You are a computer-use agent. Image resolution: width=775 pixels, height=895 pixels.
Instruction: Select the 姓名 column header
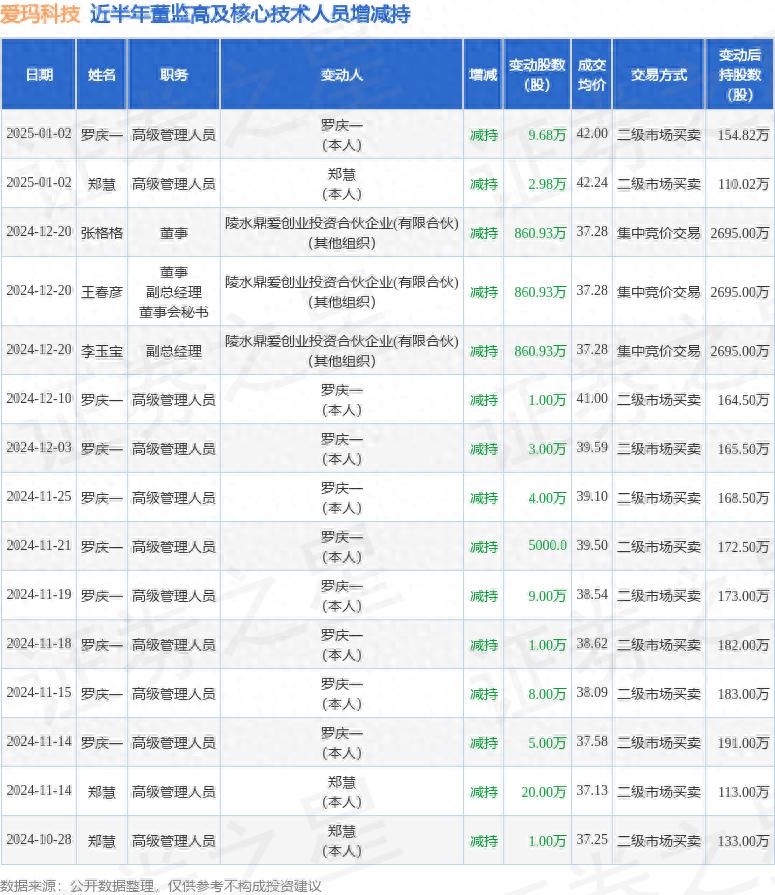[102, 75]
